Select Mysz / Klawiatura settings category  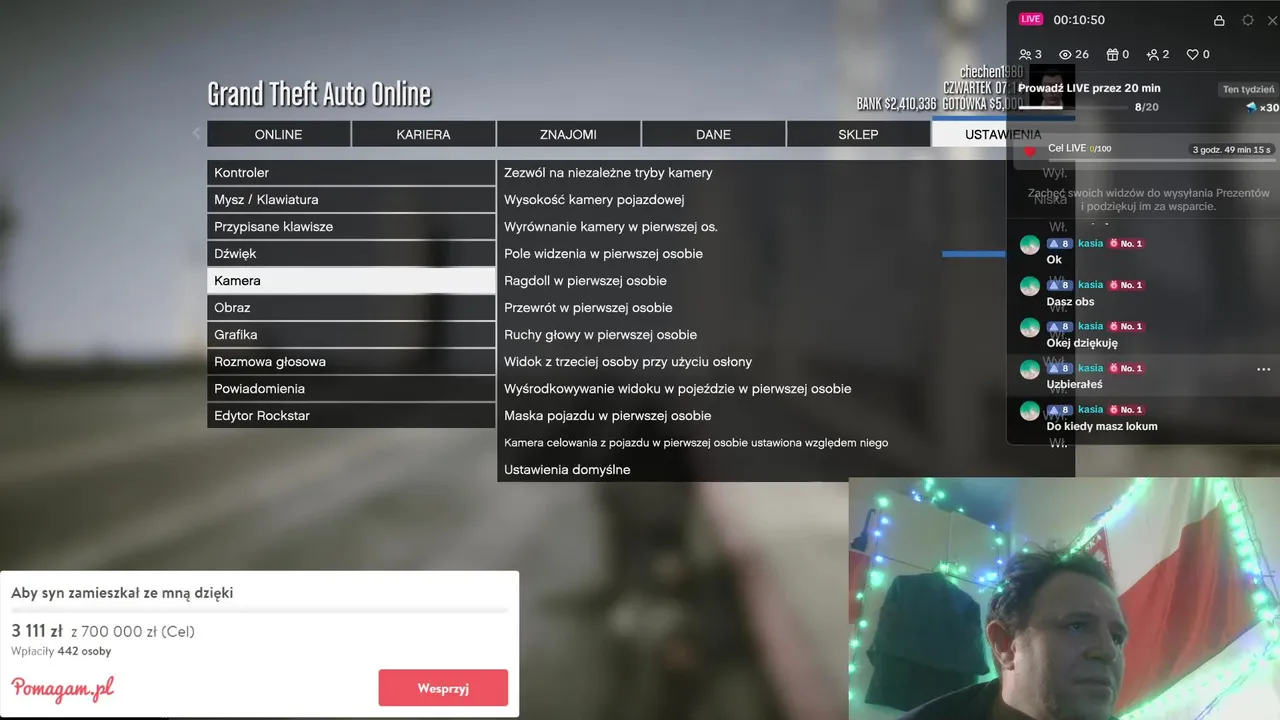(x=351, y=199)
